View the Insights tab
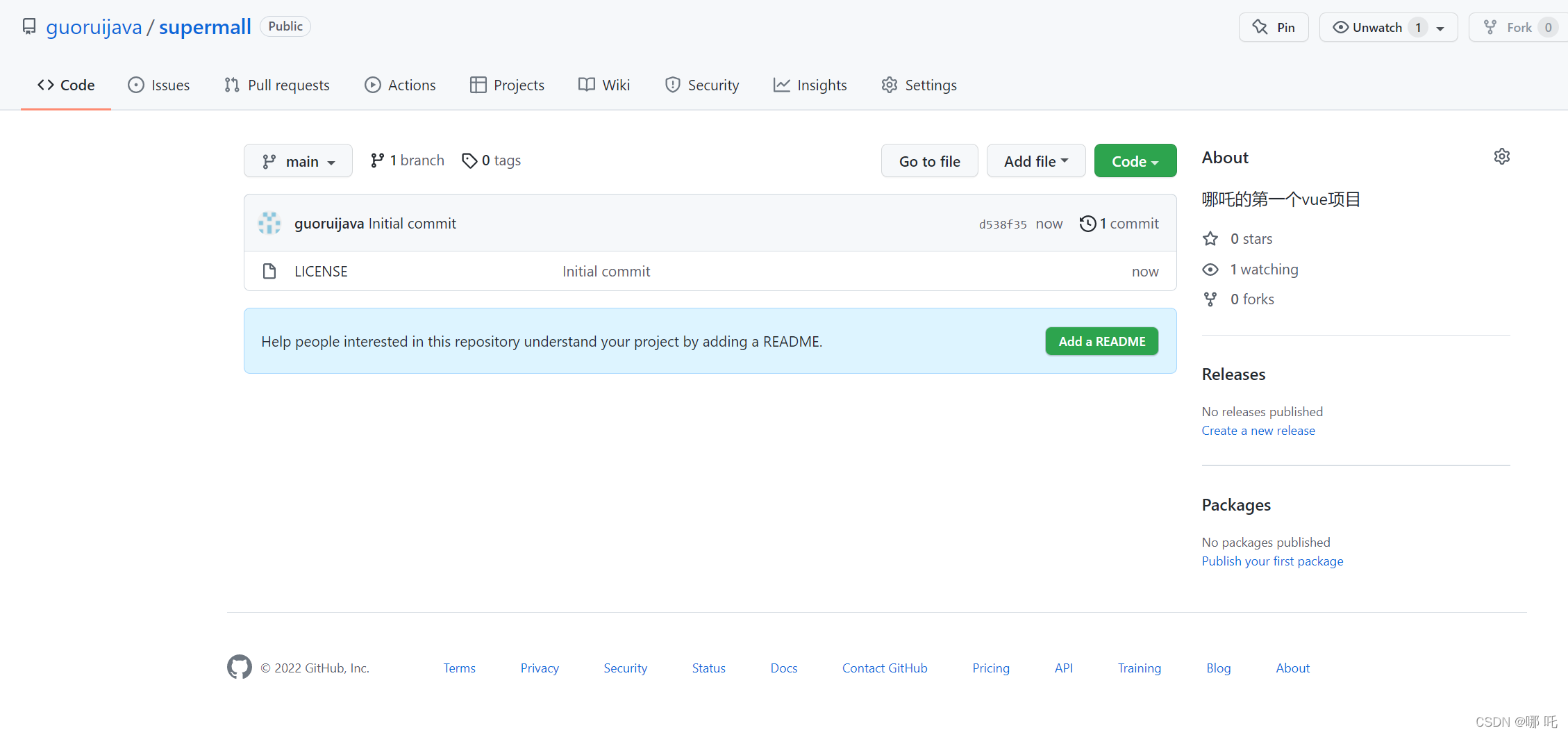 pos(810,85)
